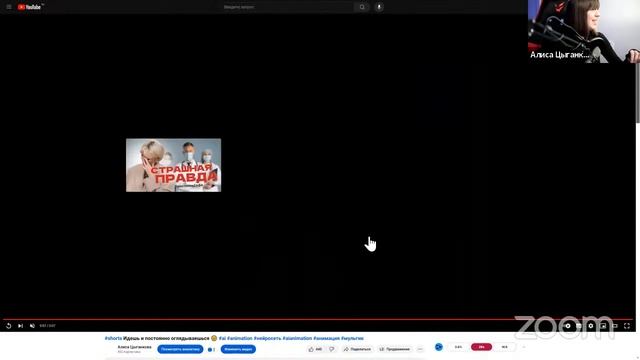Enter full screen mode
This screenshot has height=360, width=640.
pos(627,326)
